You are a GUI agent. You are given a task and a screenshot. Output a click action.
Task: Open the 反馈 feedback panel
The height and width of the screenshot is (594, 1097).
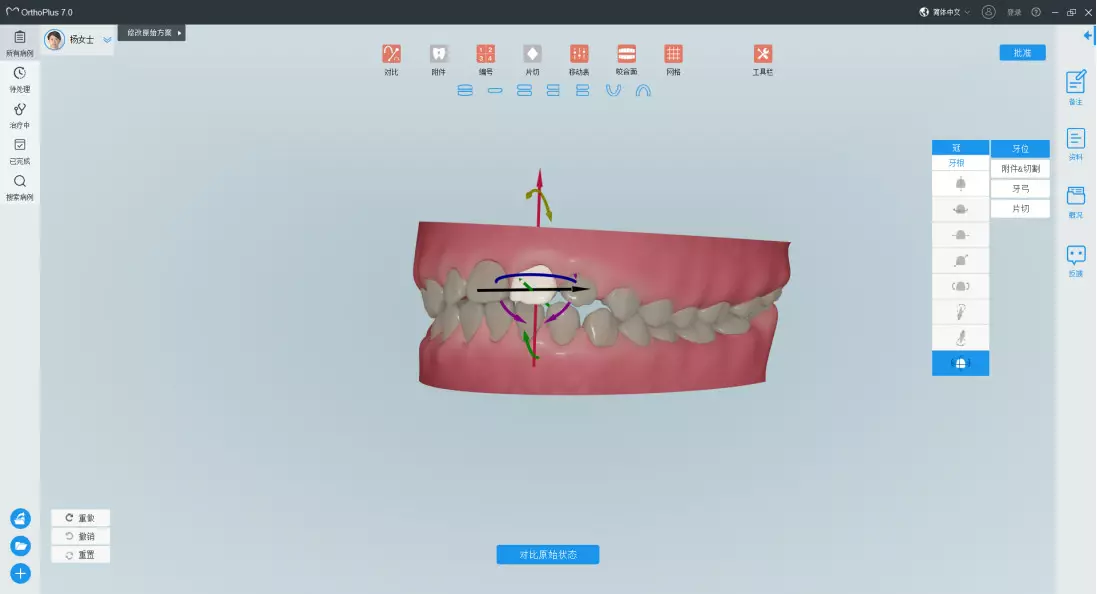pyautogui.click(x=1076, y=261)
